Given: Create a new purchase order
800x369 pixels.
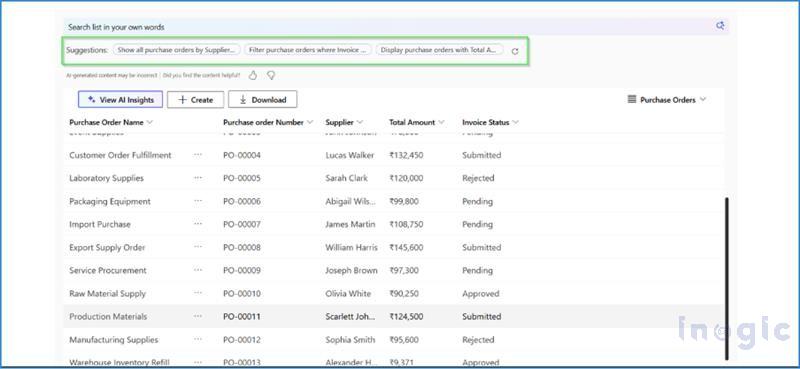Looking at the screenshot, I should tap(195, 100).
